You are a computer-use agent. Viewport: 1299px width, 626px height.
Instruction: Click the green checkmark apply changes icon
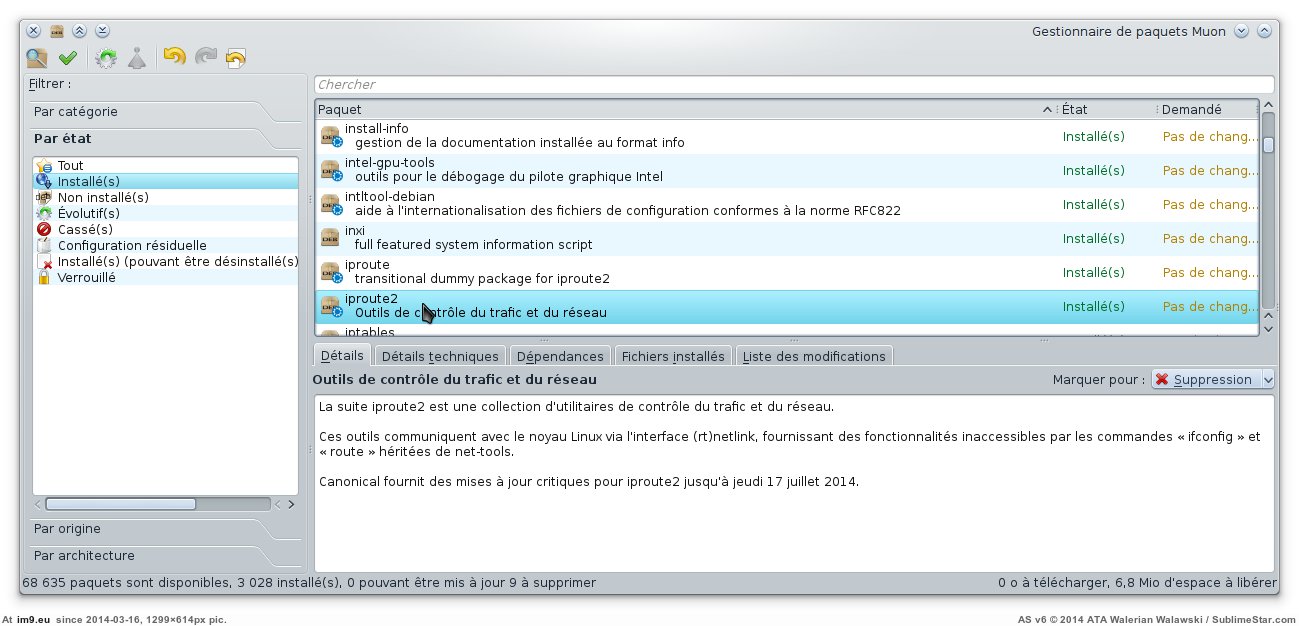pos(68,58)
